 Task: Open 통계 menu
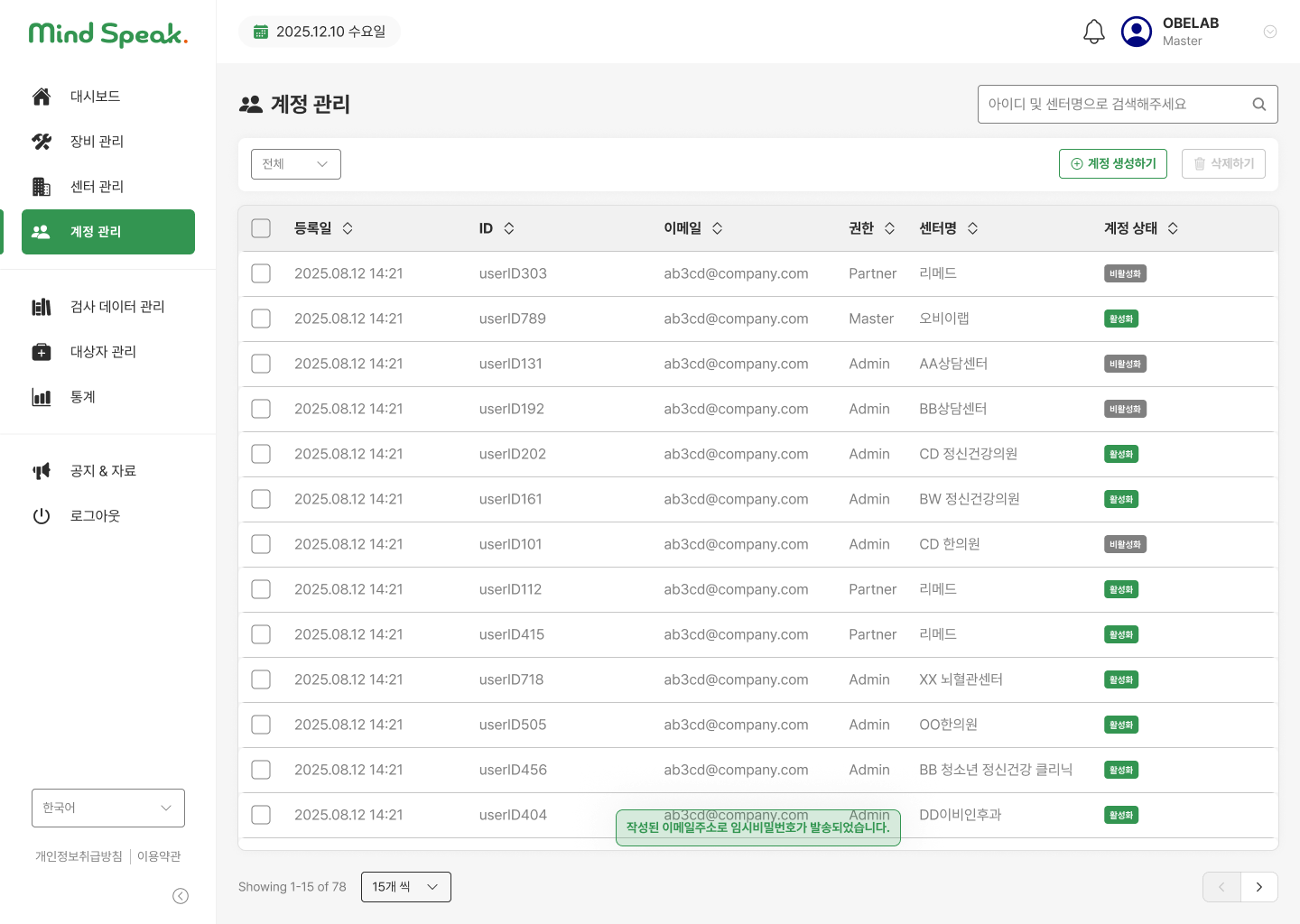[x=108, y=397]
